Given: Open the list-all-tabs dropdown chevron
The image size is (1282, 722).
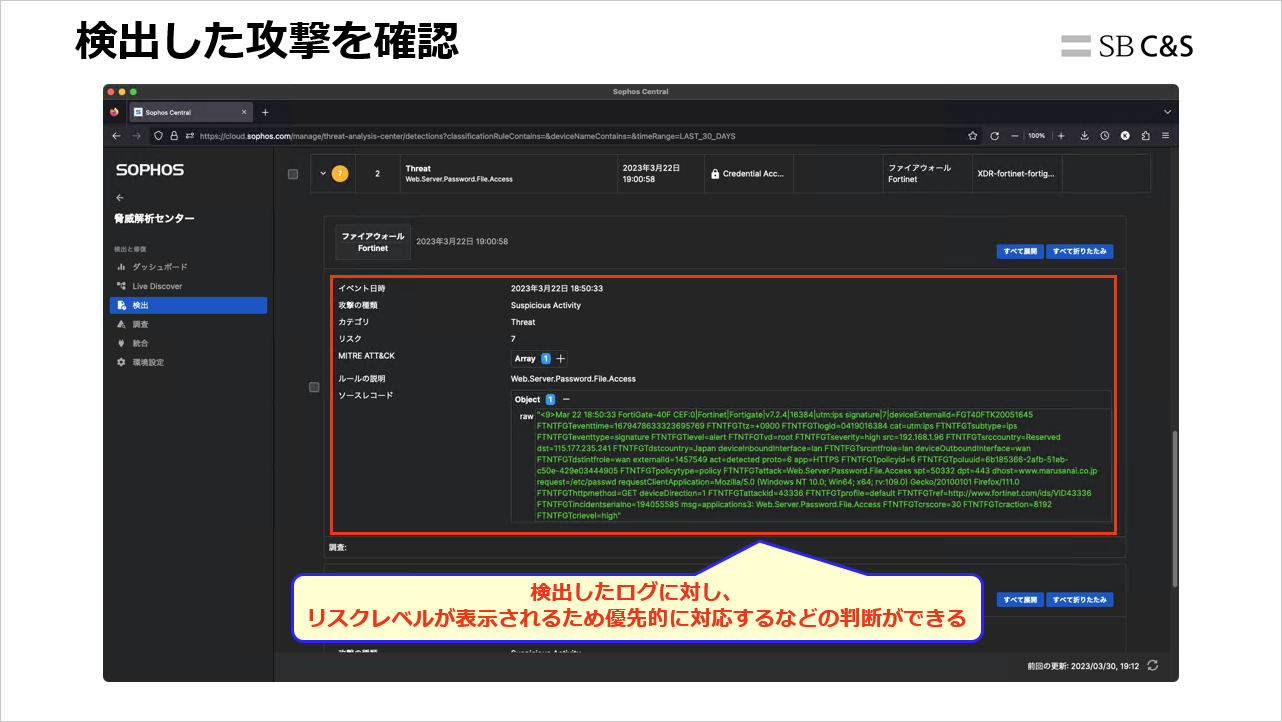Looking at the screenshot, I should tap(1167, 112).
